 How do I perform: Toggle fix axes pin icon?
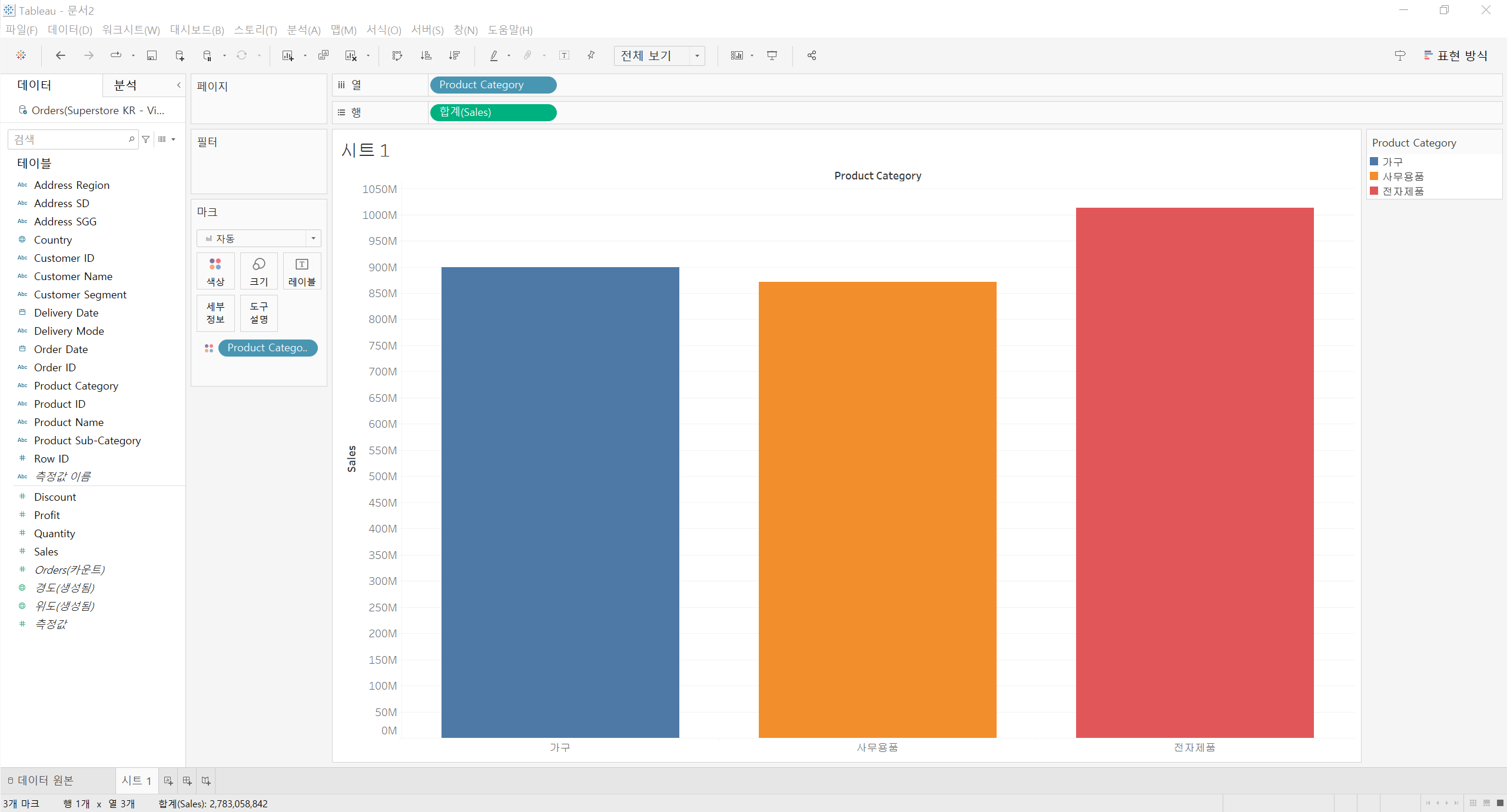(x=591, y=55)
